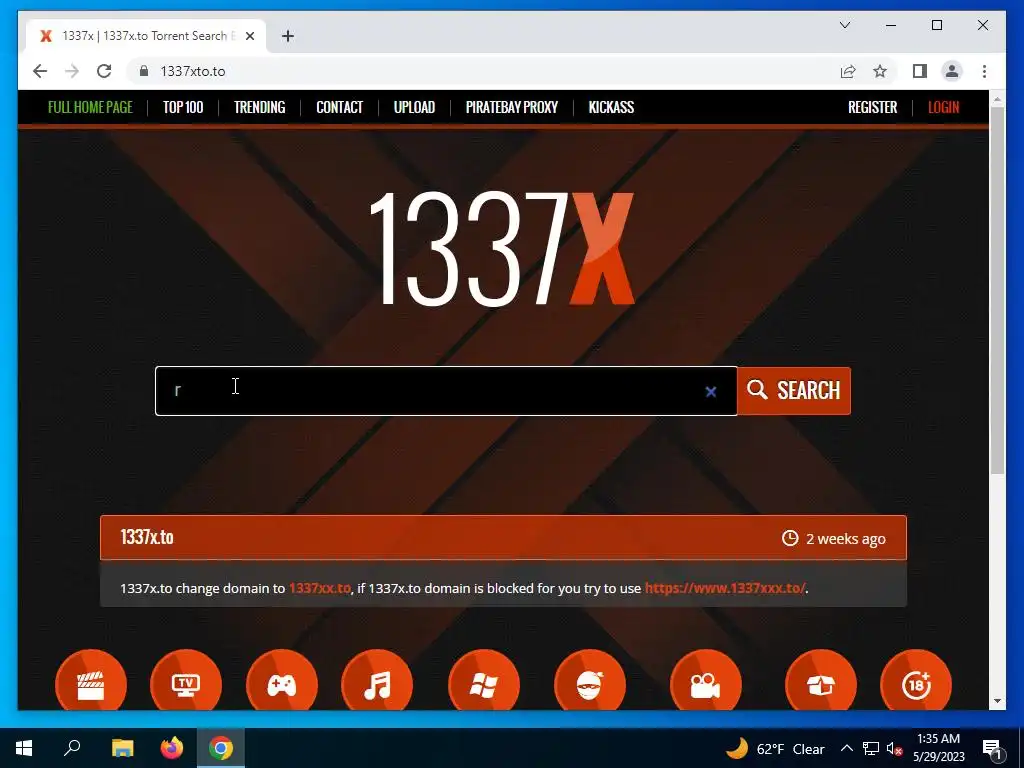Open the KICKASS menu item
This screenshot has width=1024, height=768.
[x=611, y=107]
